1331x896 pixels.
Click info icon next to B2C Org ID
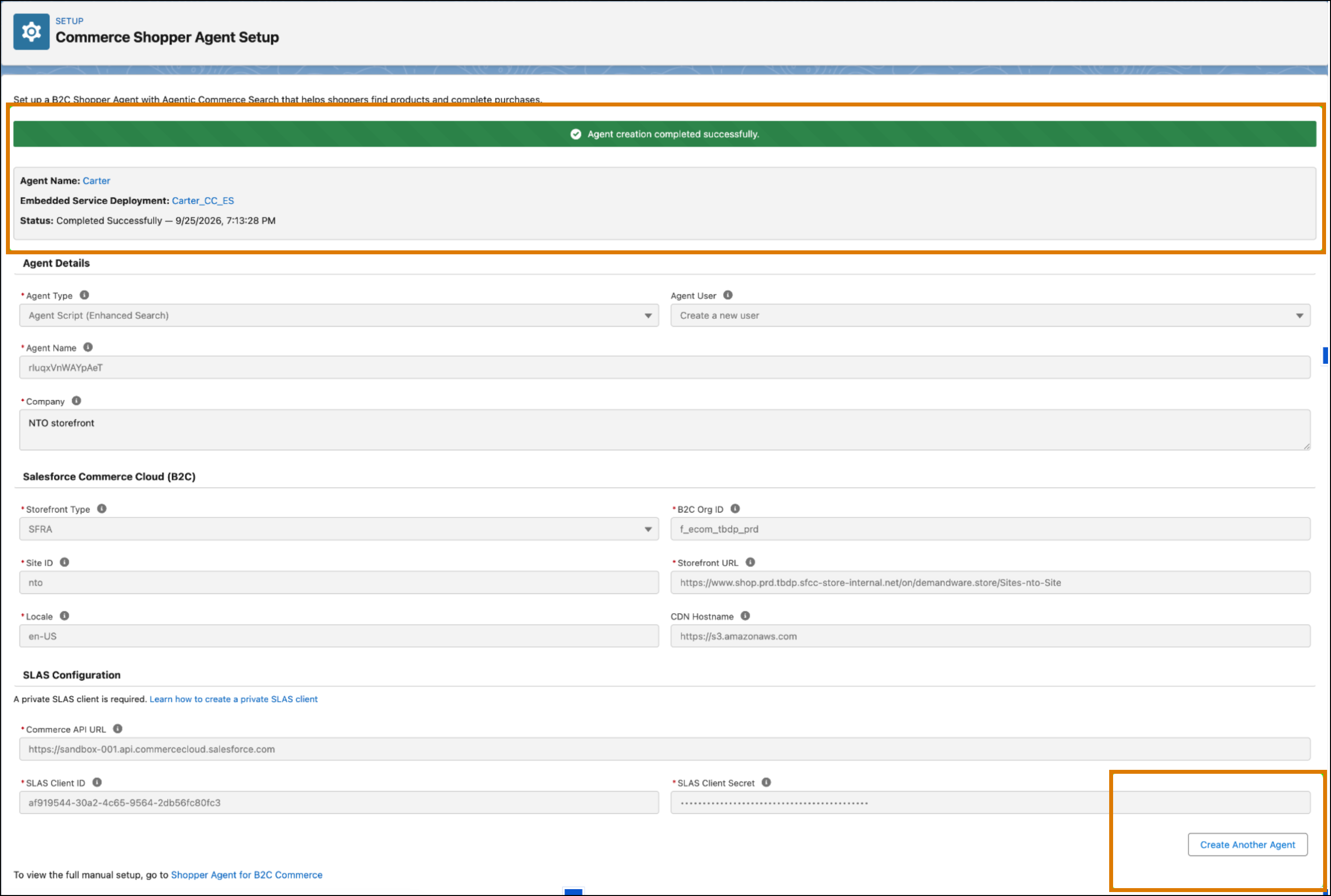click(736, 509)
